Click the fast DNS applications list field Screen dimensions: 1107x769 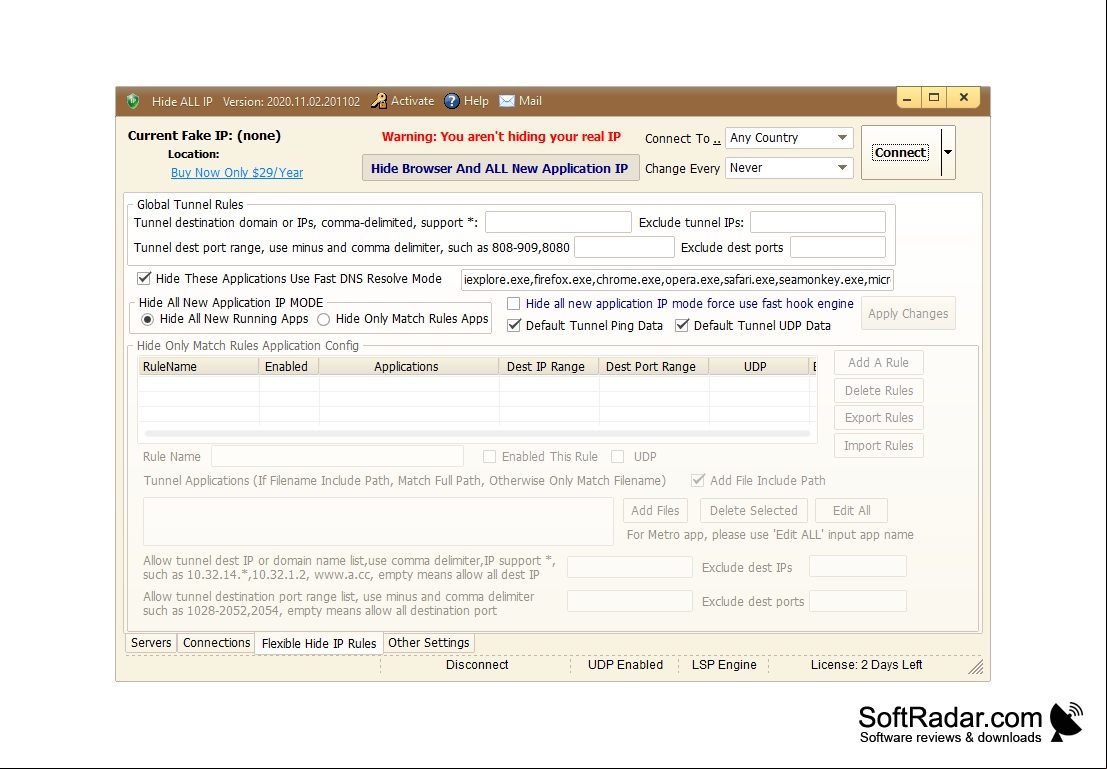678,280
